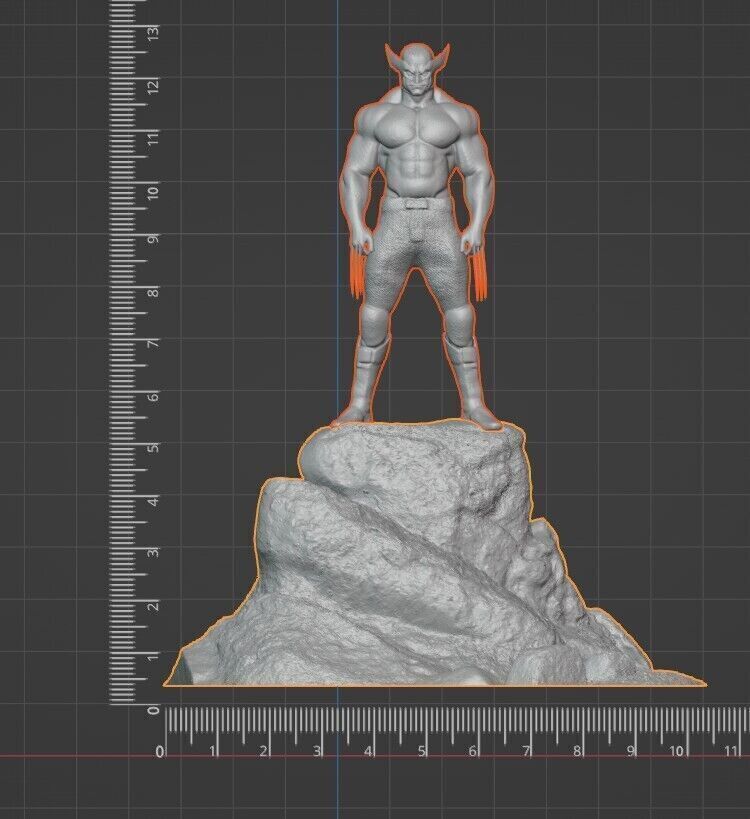Viewport: 750px width, 819px height.
Task: Click the '3' label on the vertical ruler
Action: (x=153, y=553)
